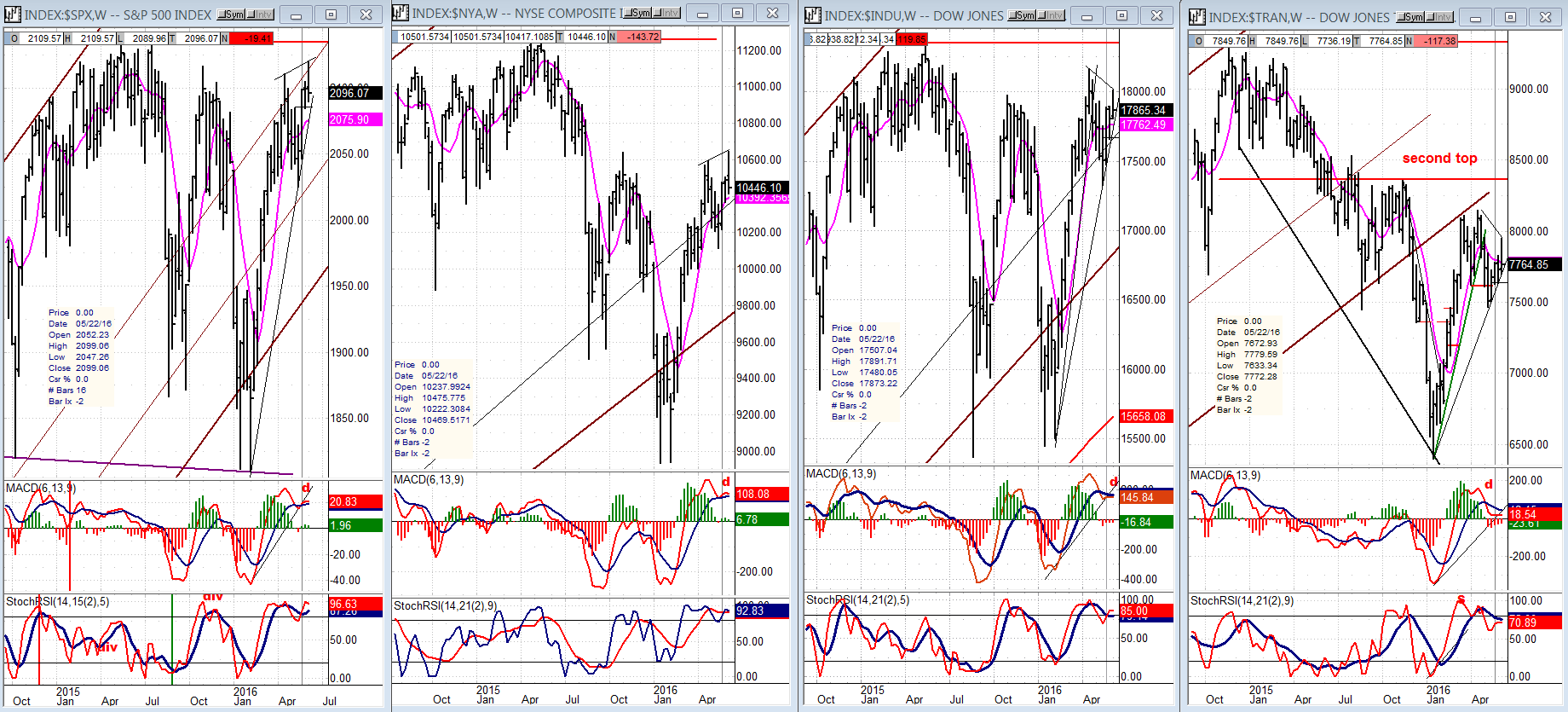Close the $INDU Dow Jones chart window
This screenshot has height=712, width=1568.
tap(1156, 14)
